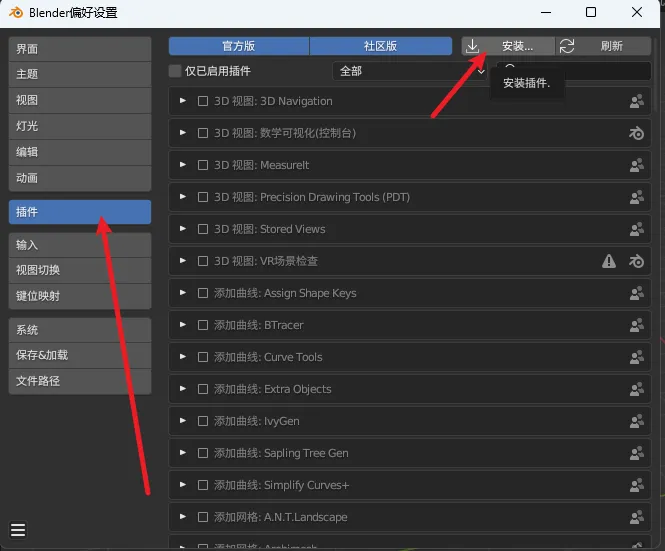
Task: Click community icon on 3D Navigation row
Action: 637,101
